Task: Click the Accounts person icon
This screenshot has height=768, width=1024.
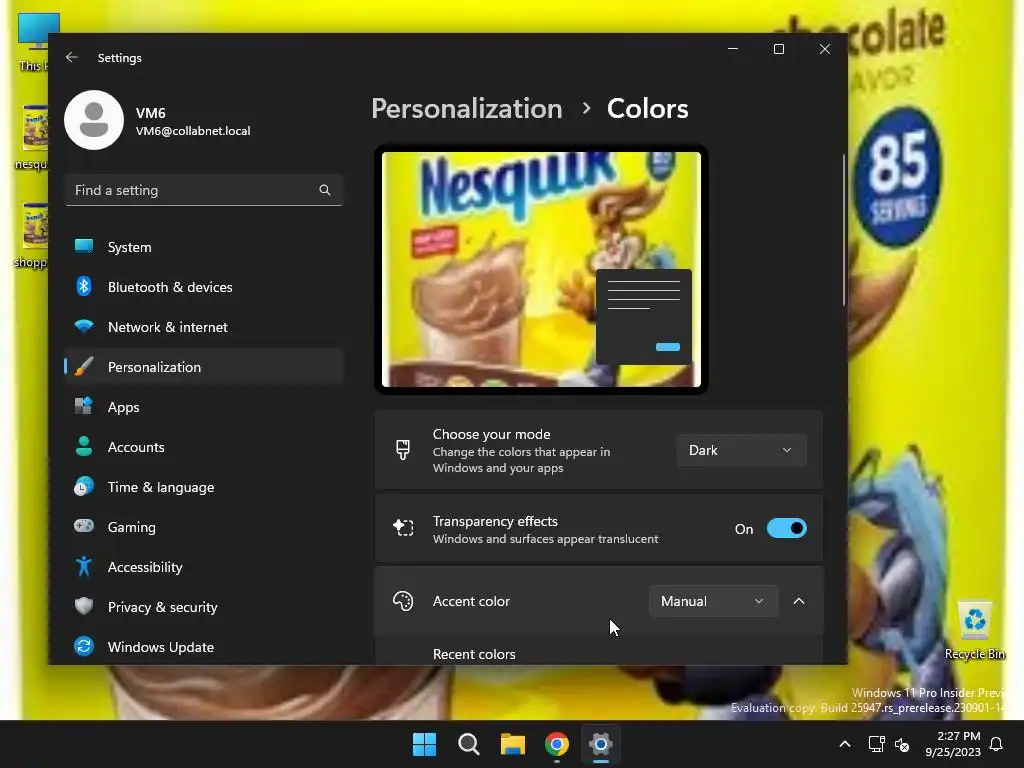Action: coord(84,446)
